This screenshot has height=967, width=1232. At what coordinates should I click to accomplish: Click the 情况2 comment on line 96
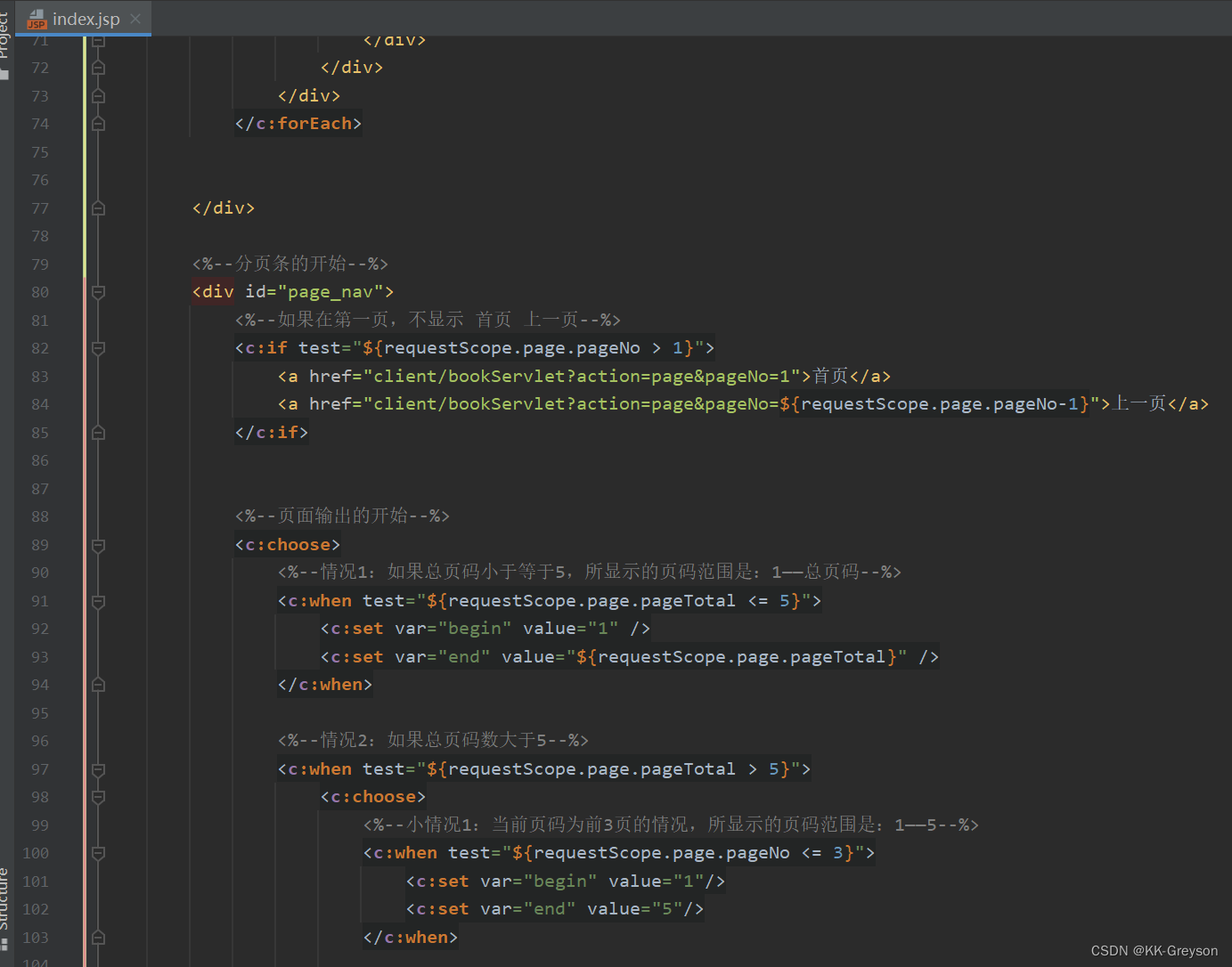click(433, 740)
